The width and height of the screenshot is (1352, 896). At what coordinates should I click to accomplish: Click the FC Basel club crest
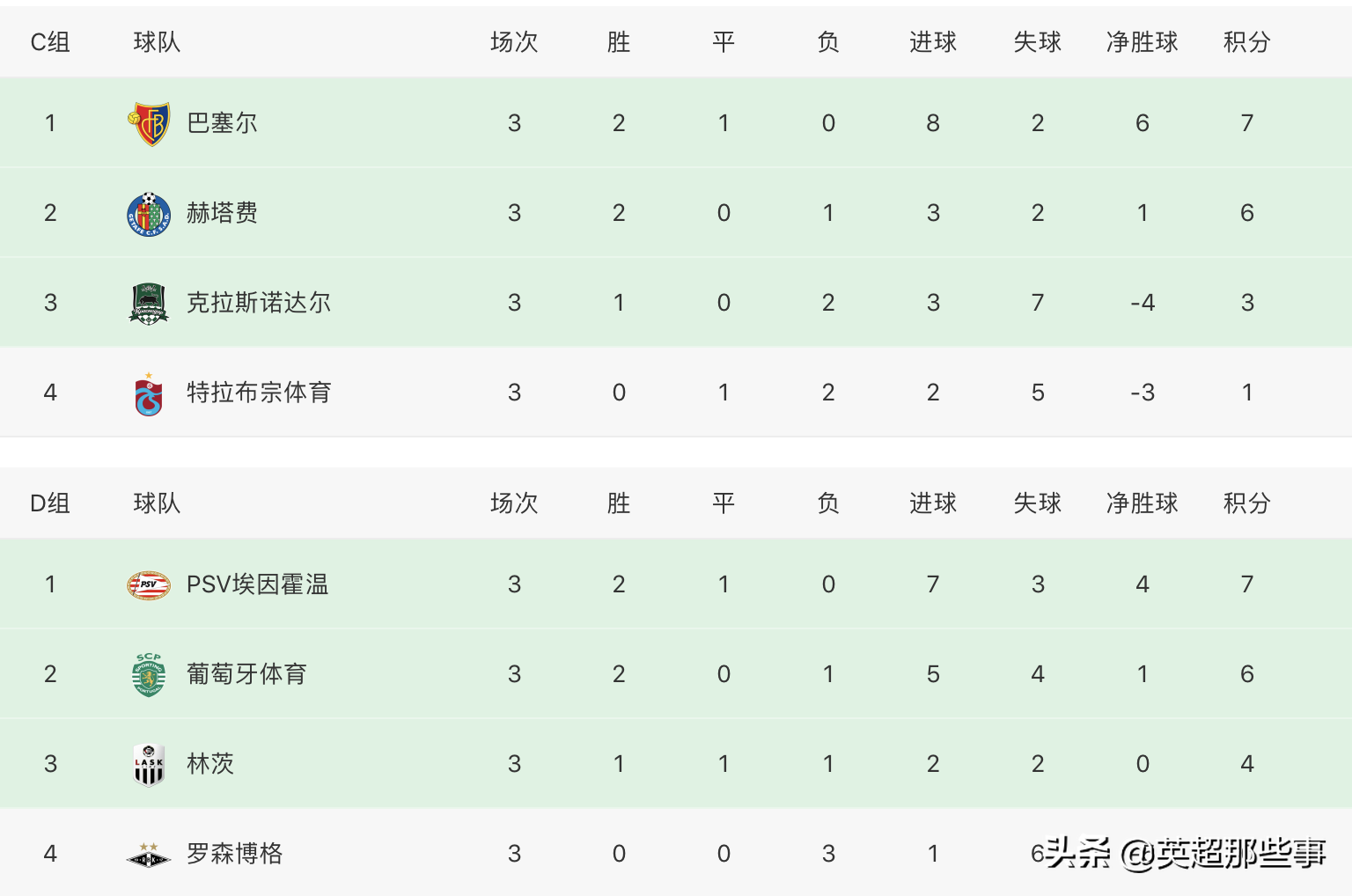pos(149,124)
